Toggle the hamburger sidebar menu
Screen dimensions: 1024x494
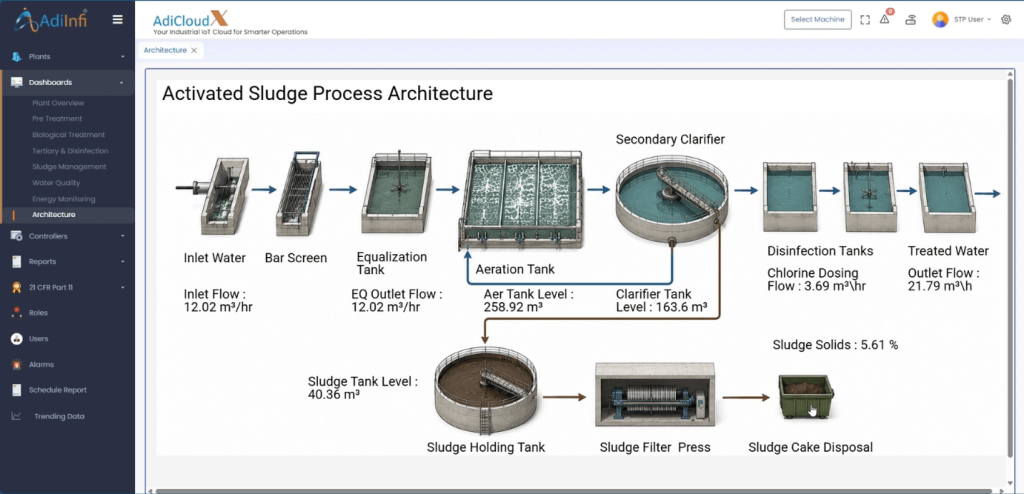point(118,20)
